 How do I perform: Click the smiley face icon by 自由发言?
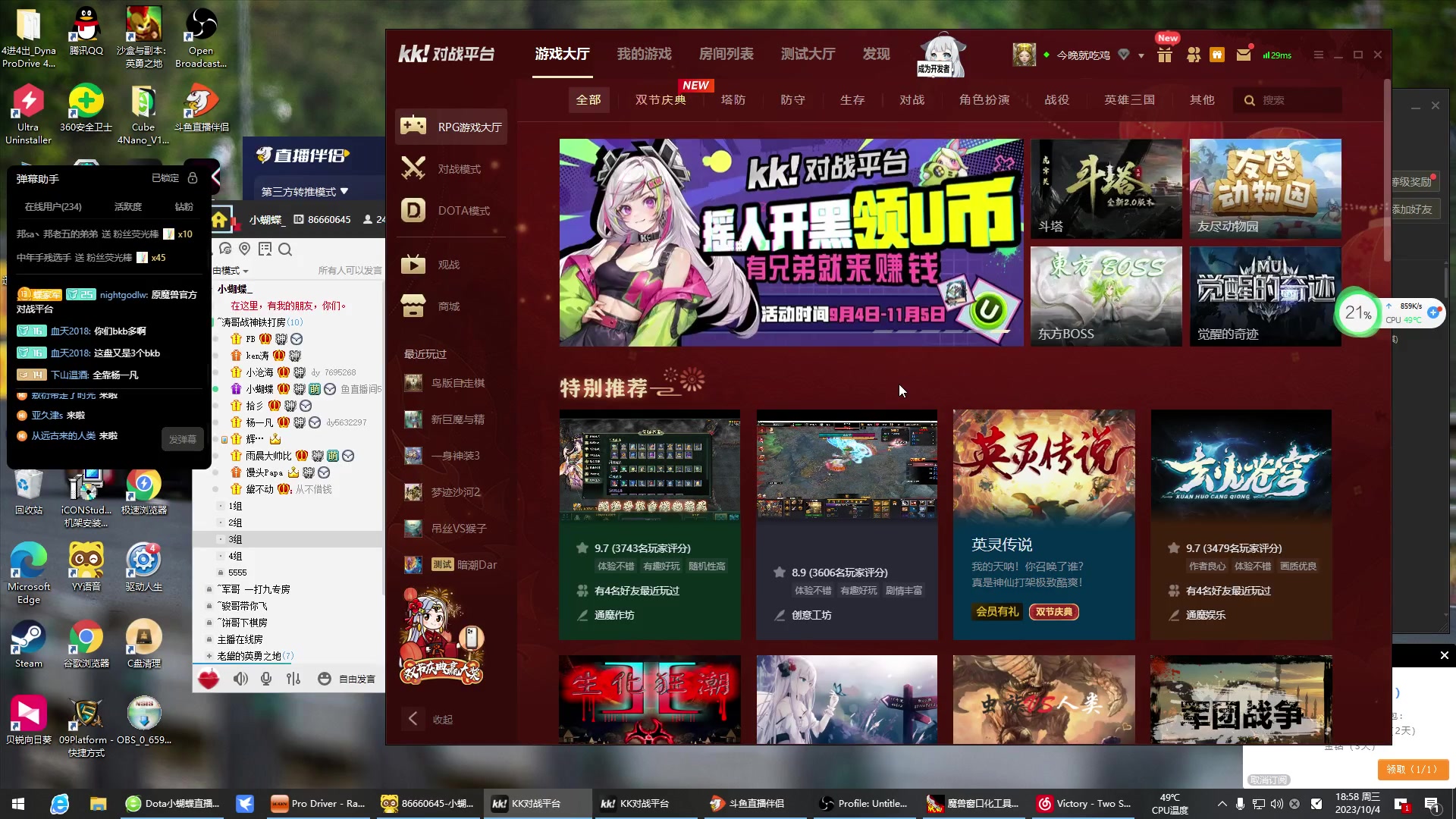324,679
